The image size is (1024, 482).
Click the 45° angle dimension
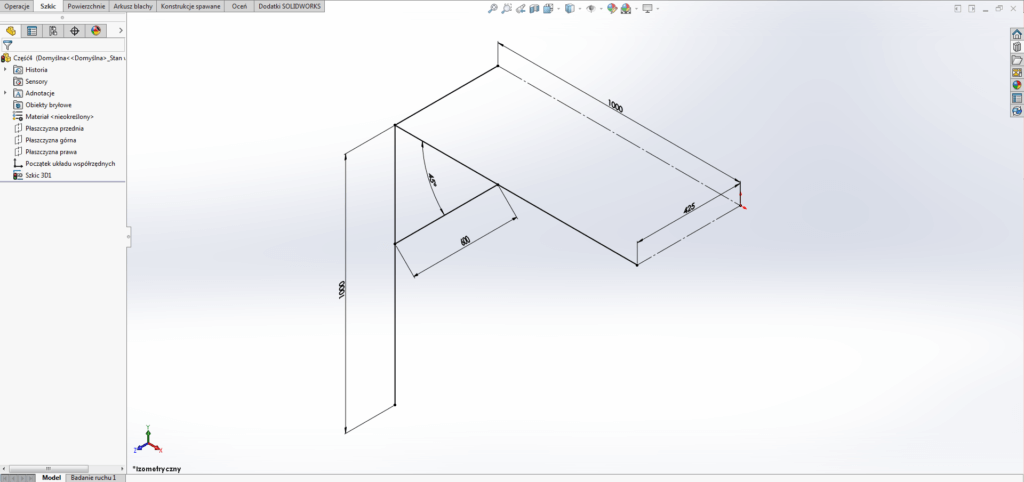pos(432,180)
